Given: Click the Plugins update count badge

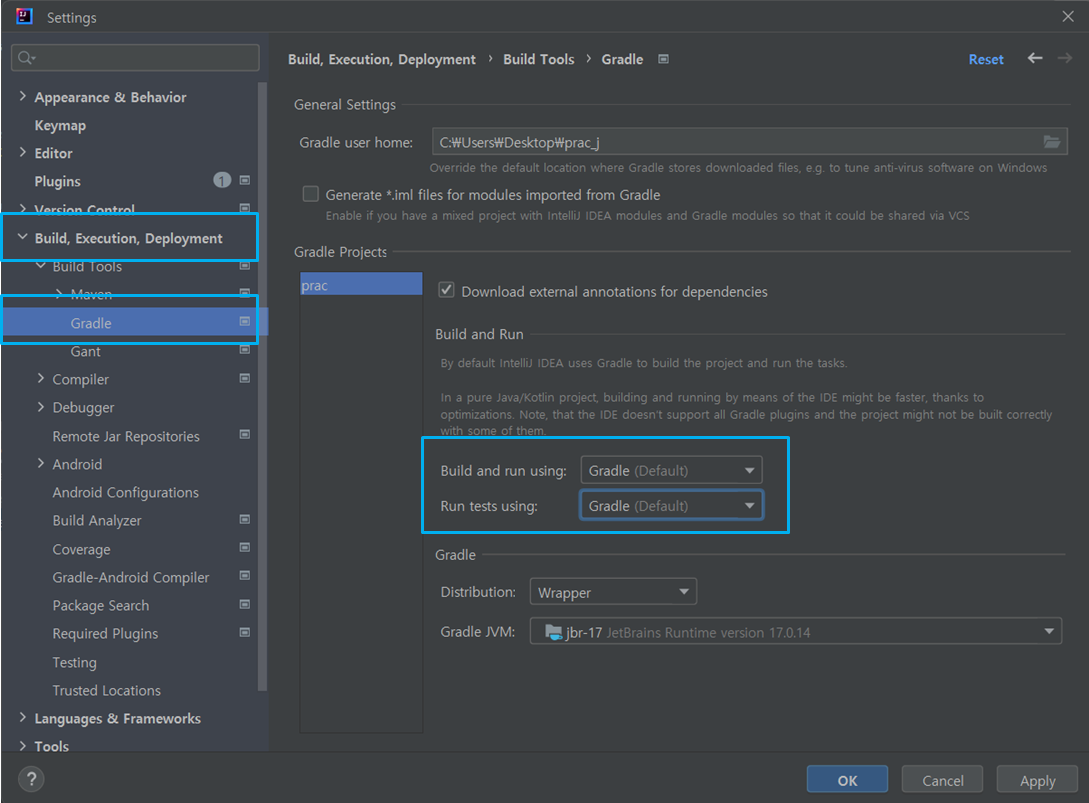Looking at the screenshot, I should [222, 181].
